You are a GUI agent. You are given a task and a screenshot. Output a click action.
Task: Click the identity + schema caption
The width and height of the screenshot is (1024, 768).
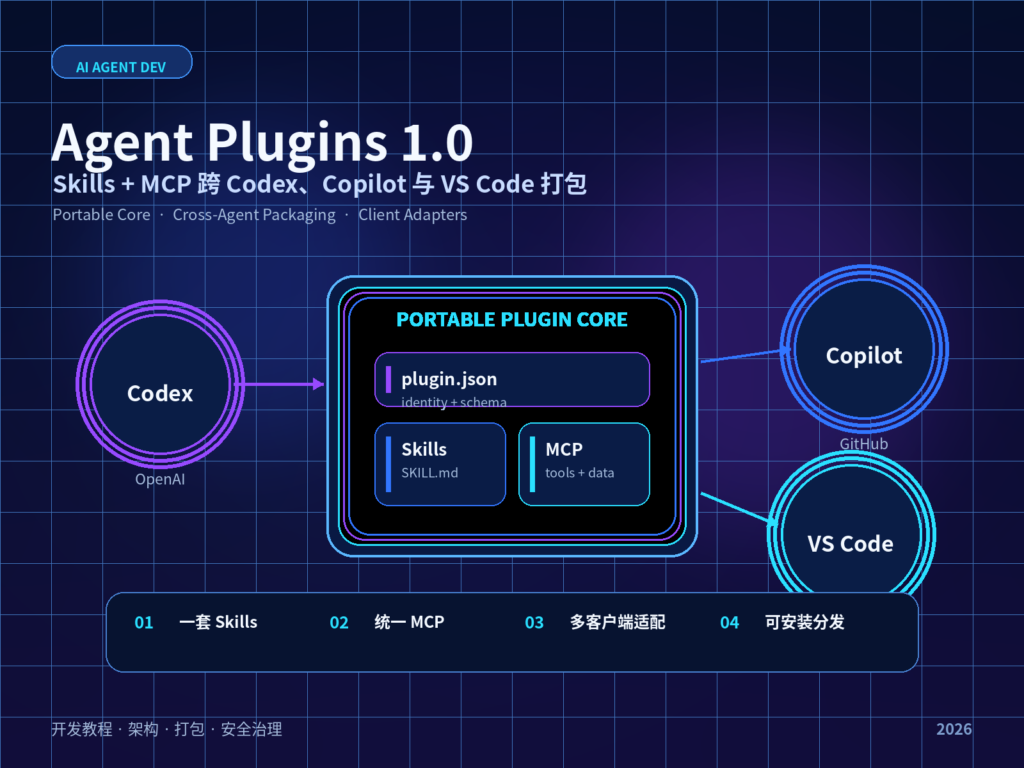pyautogui.click(x=454, y=402)
